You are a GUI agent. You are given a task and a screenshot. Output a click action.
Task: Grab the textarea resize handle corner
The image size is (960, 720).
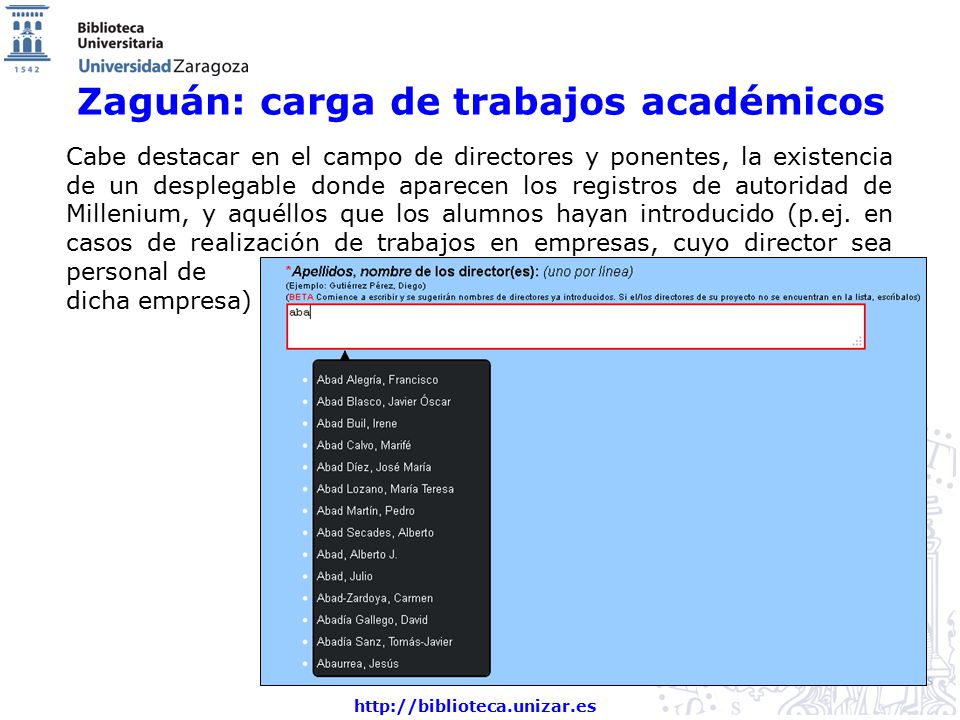click(858, 342)
